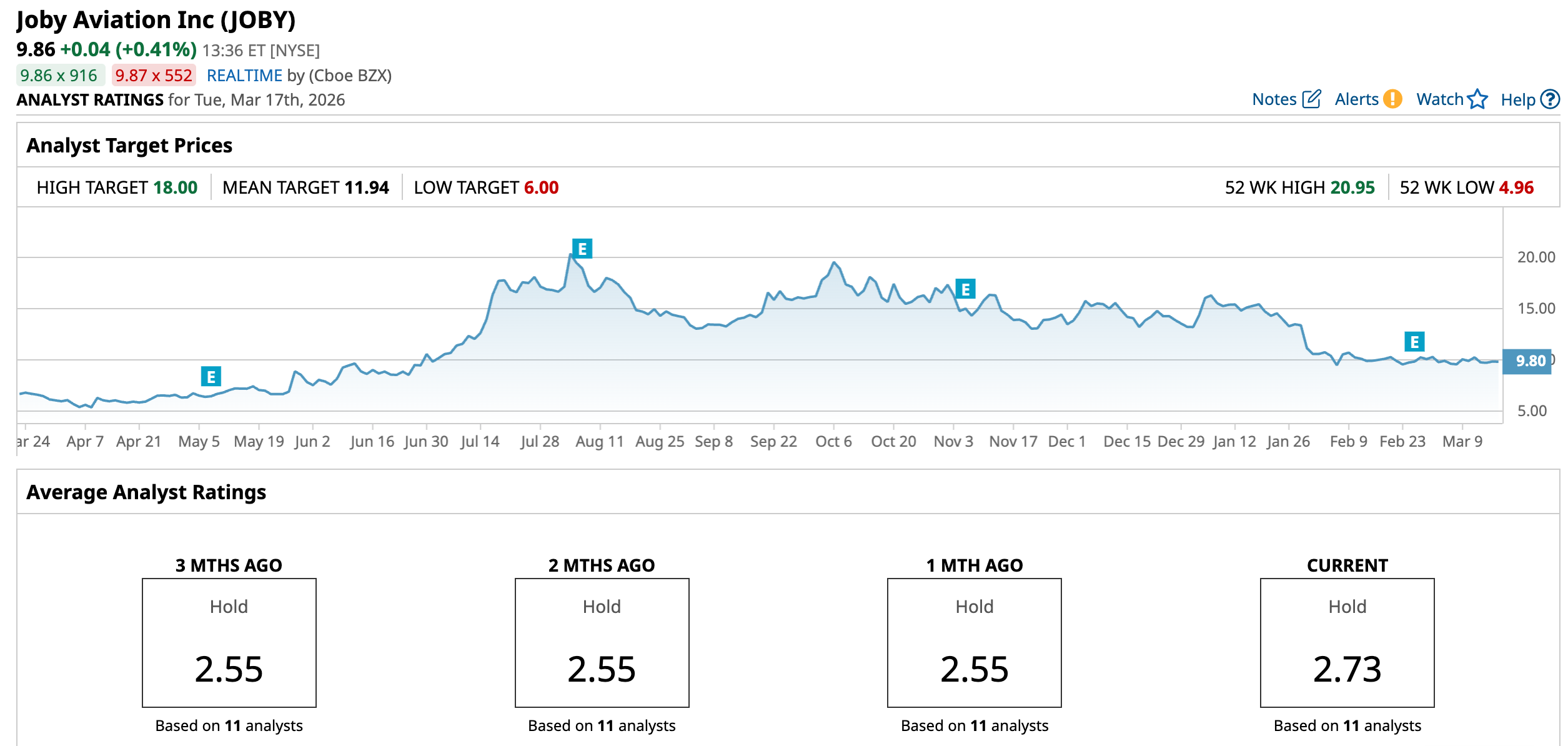Click the Notes text link
Image resolution: width=1568 pixels, height=746 pixels.
(1274, 99)
